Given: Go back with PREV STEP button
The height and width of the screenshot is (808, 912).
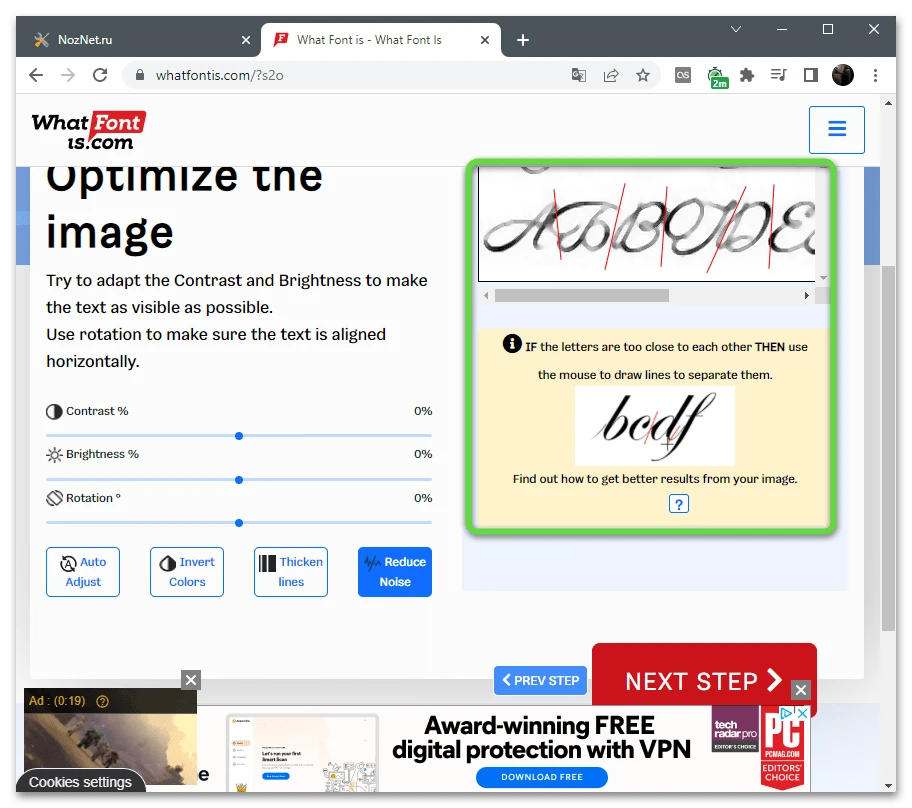Looking at the screenshot, I should tap(540, 680).
